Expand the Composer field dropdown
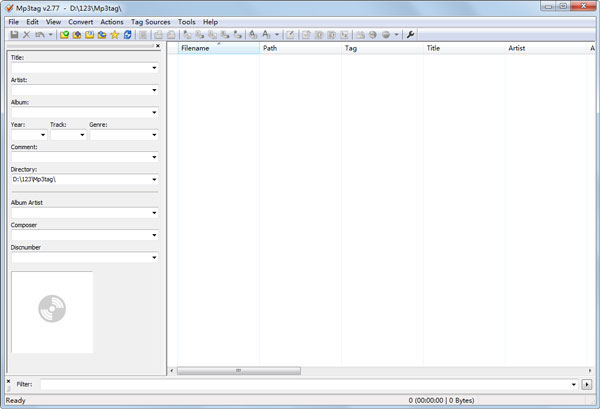This screenshot has width=600, height=409. pos(154,235)
